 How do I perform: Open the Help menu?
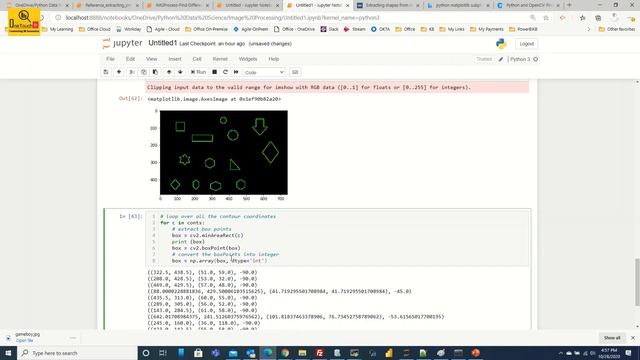[x=274, y=59]
